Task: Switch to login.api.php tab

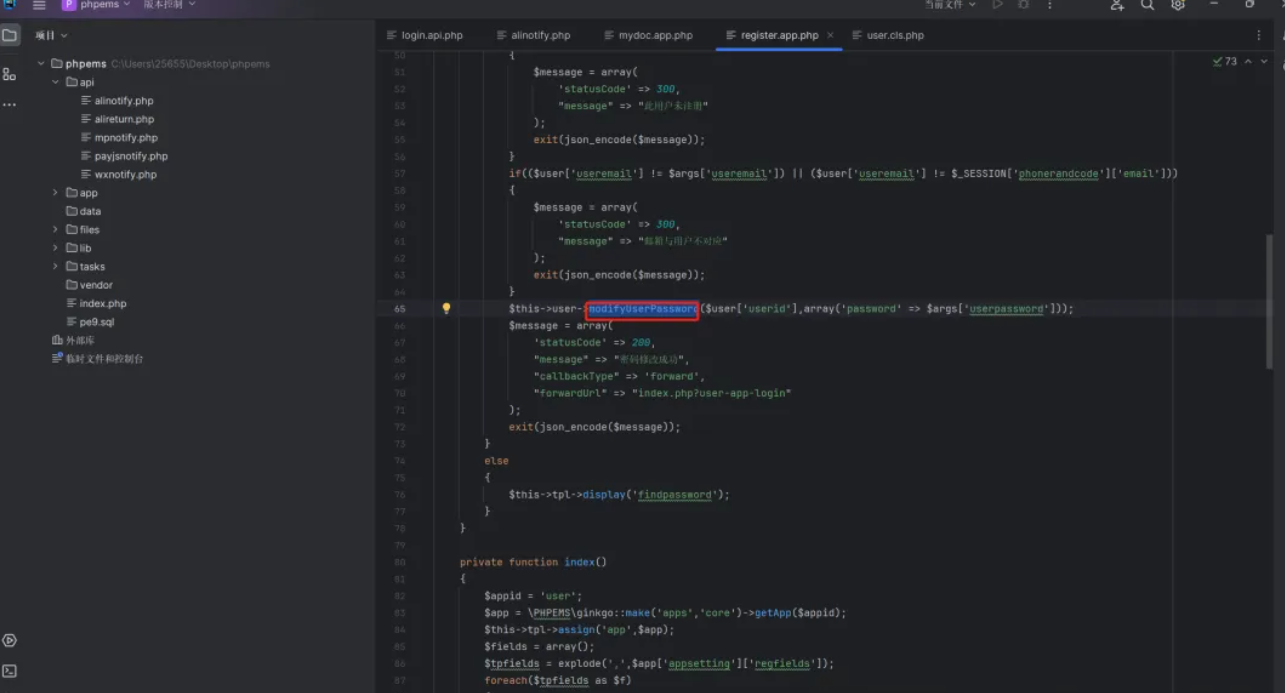Action: click(425, 35)
